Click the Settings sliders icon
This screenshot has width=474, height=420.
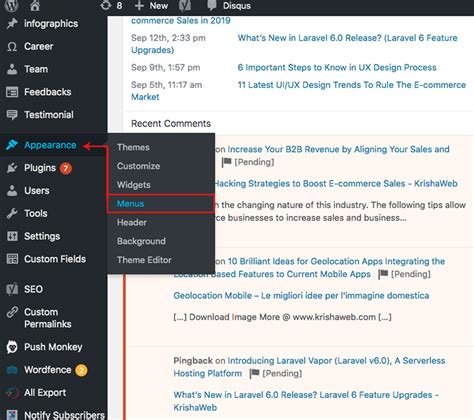coord(12,236)
